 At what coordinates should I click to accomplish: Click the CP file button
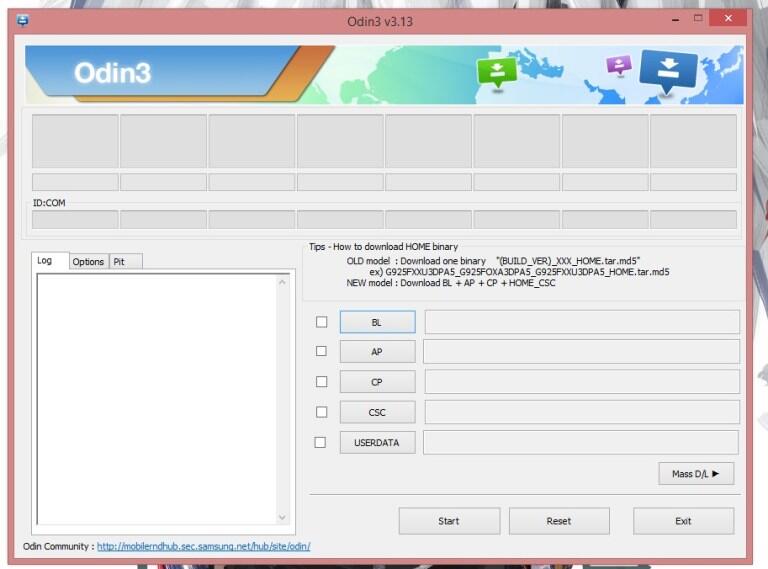377,382
